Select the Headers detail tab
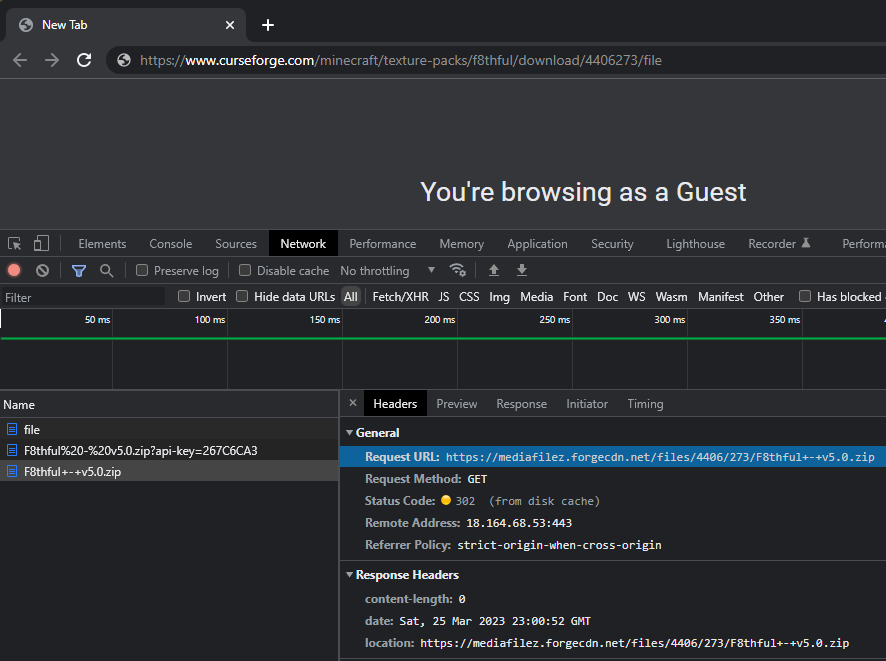The height and width of the screenshot is (661, 886). 395,403
